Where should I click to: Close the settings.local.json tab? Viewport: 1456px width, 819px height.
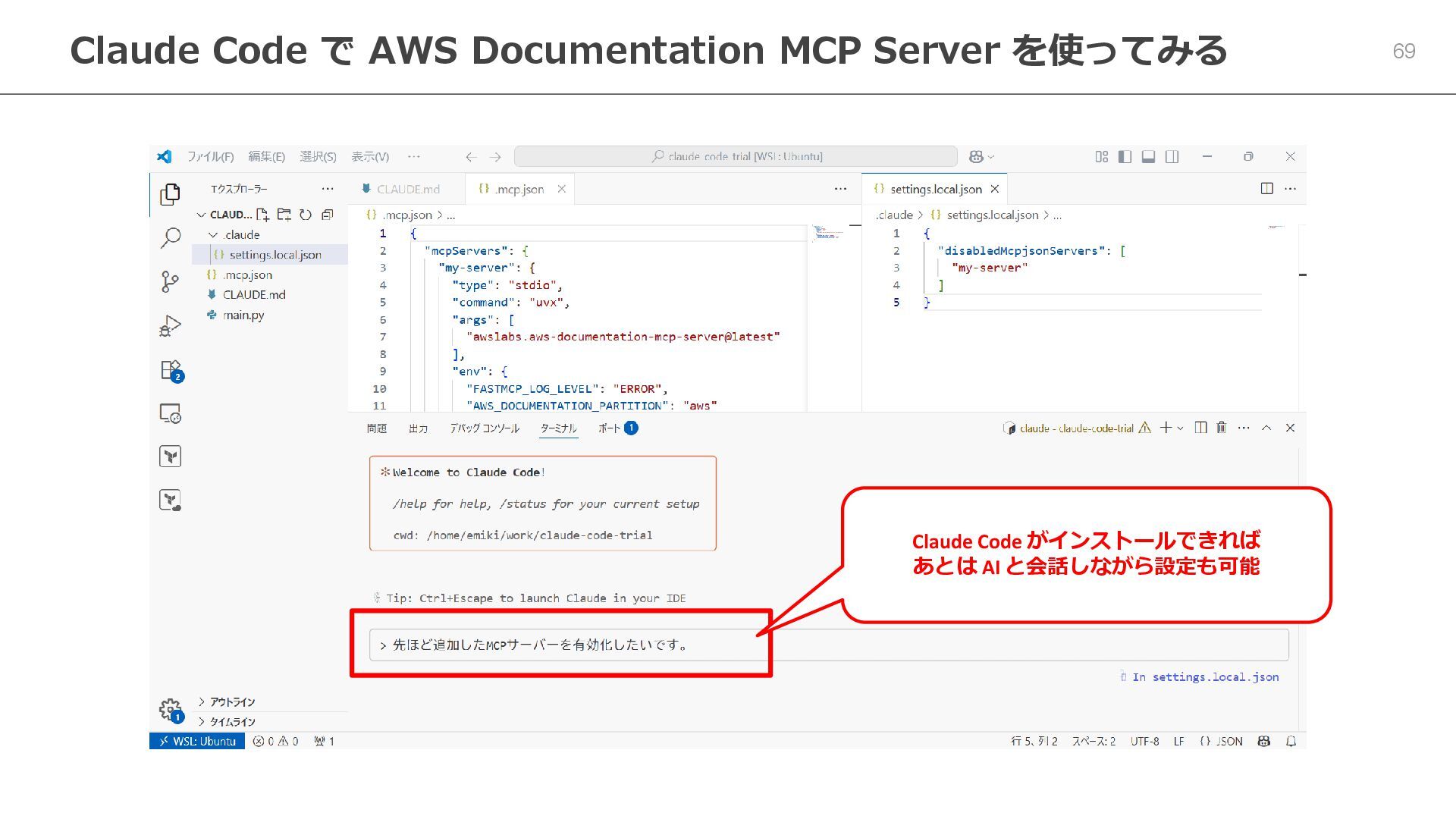click(x=995, y=189)
